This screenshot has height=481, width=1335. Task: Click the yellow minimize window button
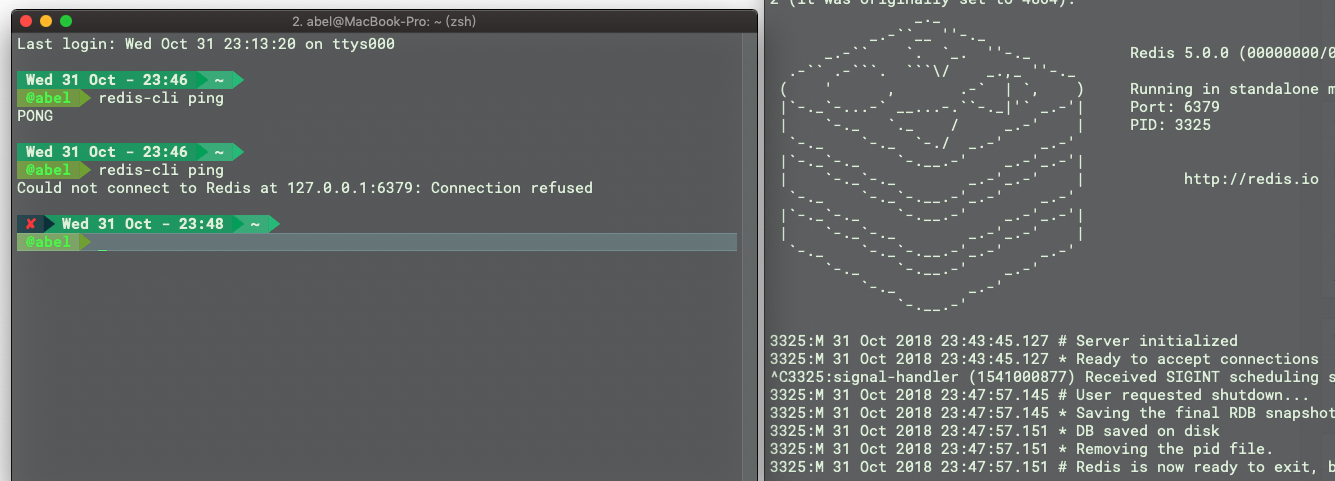[46, 20]
